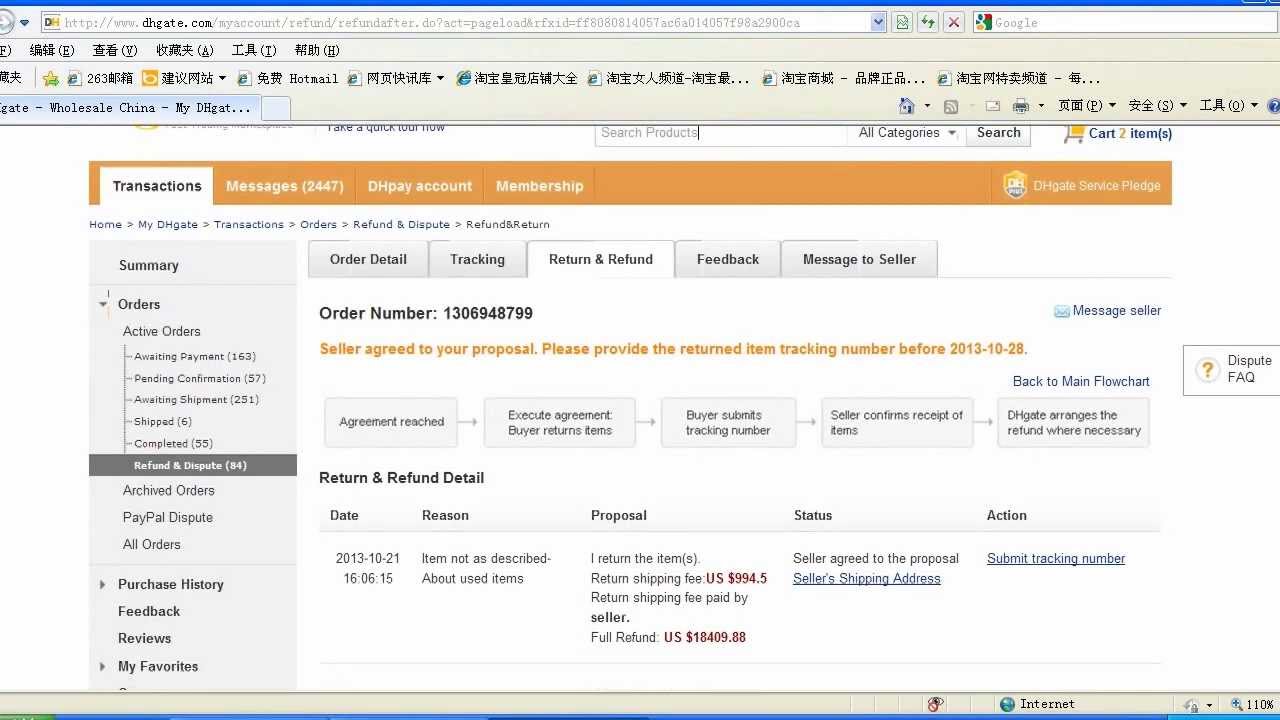1280x720 pixels.
Task: Open the 收藏夹(A) Favorites menu
Action: [x=185, y=50]
